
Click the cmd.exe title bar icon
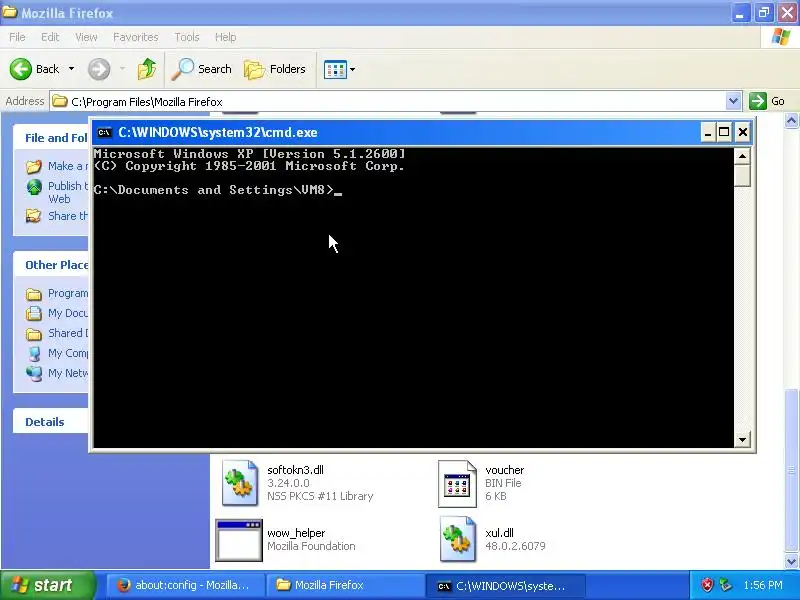105,133
